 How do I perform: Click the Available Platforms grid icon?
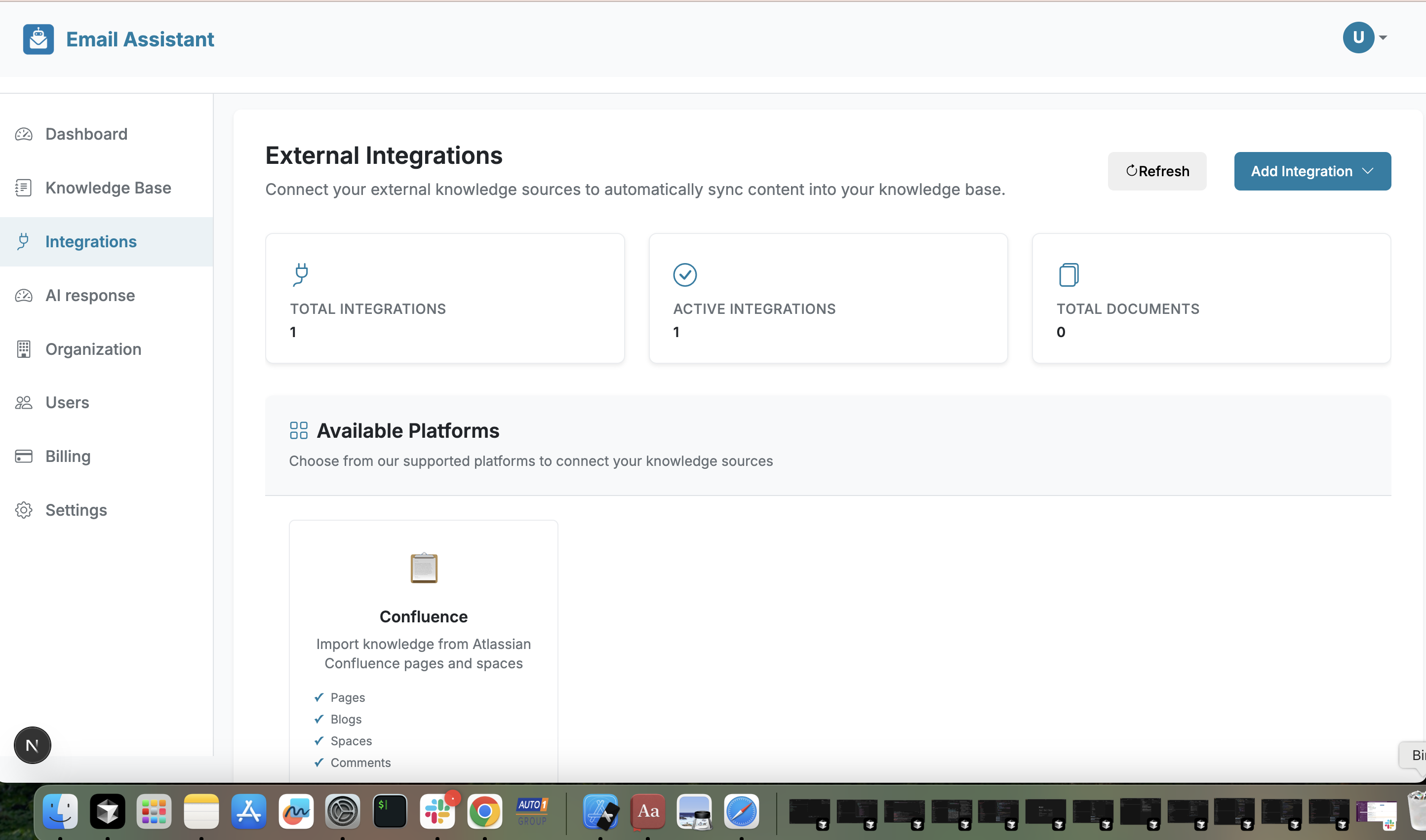298,430
